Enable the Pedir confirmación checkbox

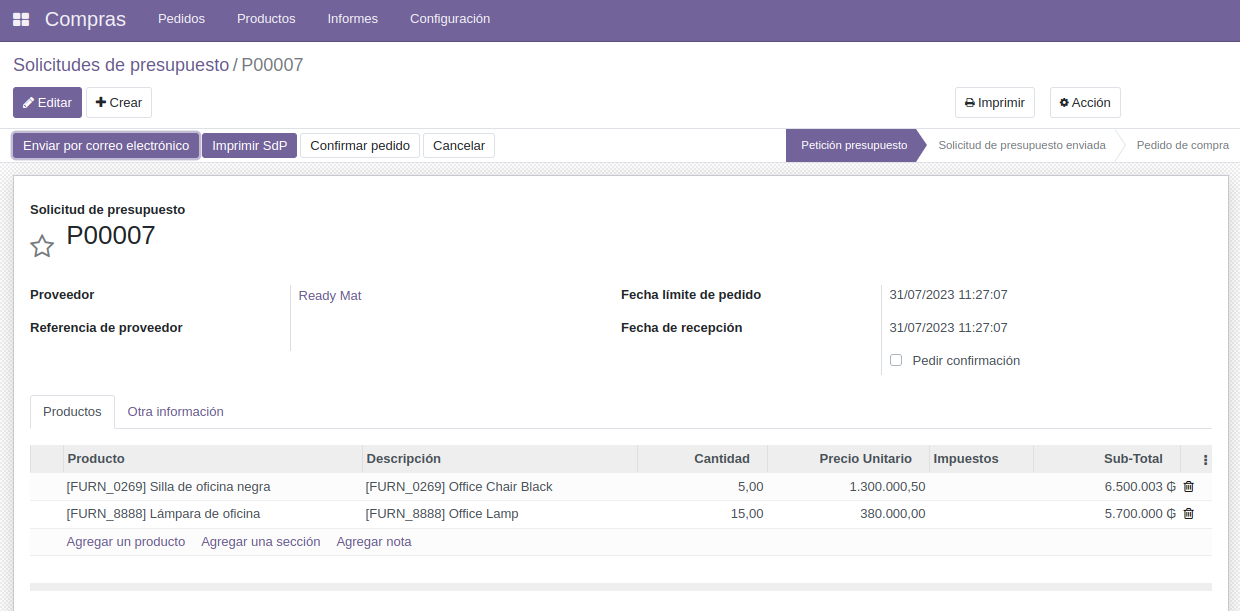(x=895, y=359)
